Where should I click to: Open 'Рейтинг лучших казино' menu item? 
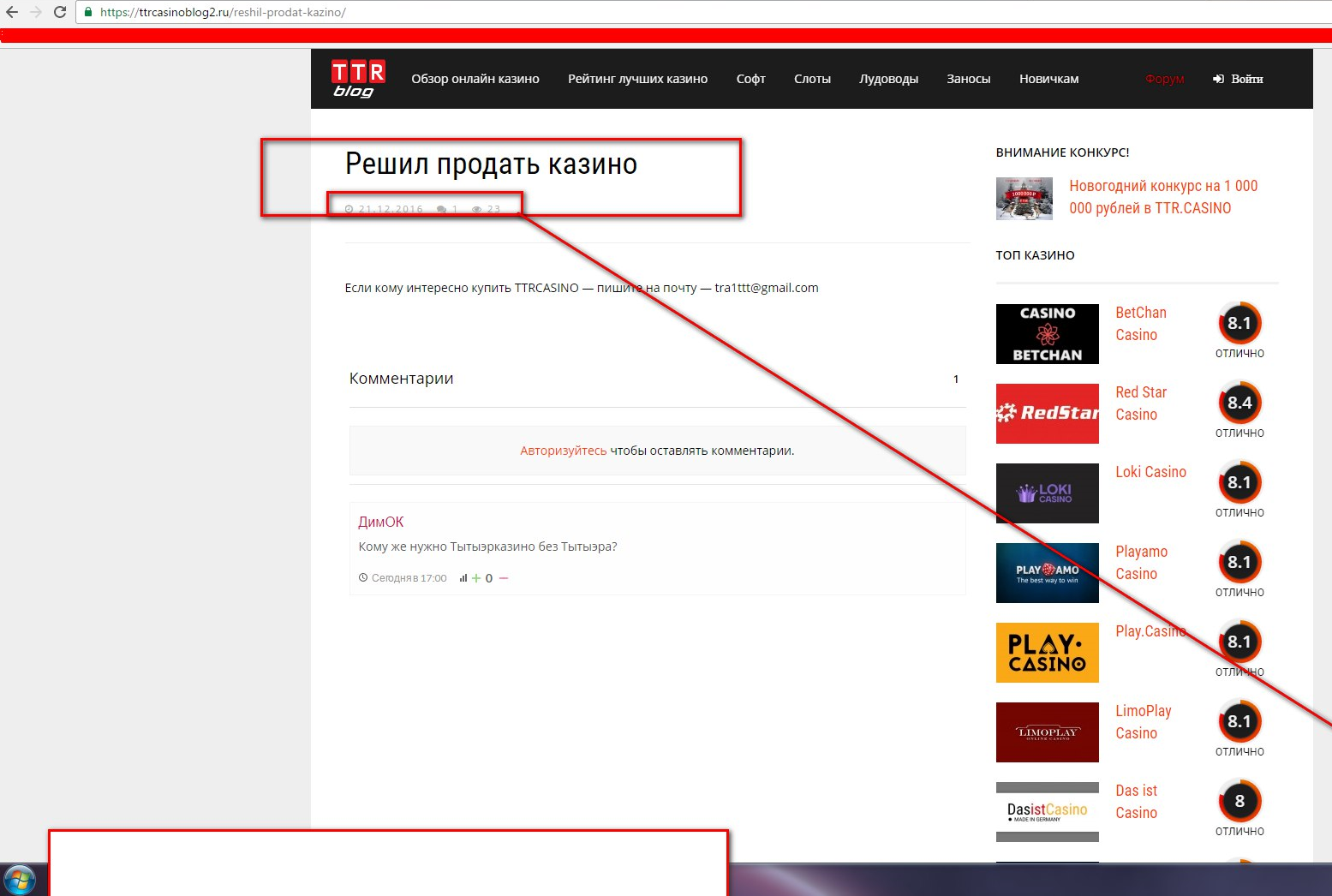point(637,79)
